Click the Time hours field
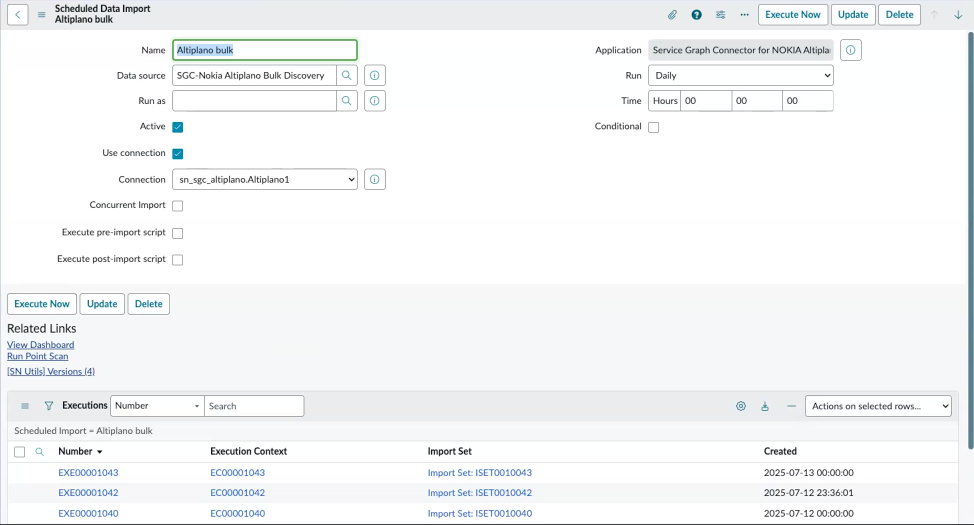 [706, 101]
